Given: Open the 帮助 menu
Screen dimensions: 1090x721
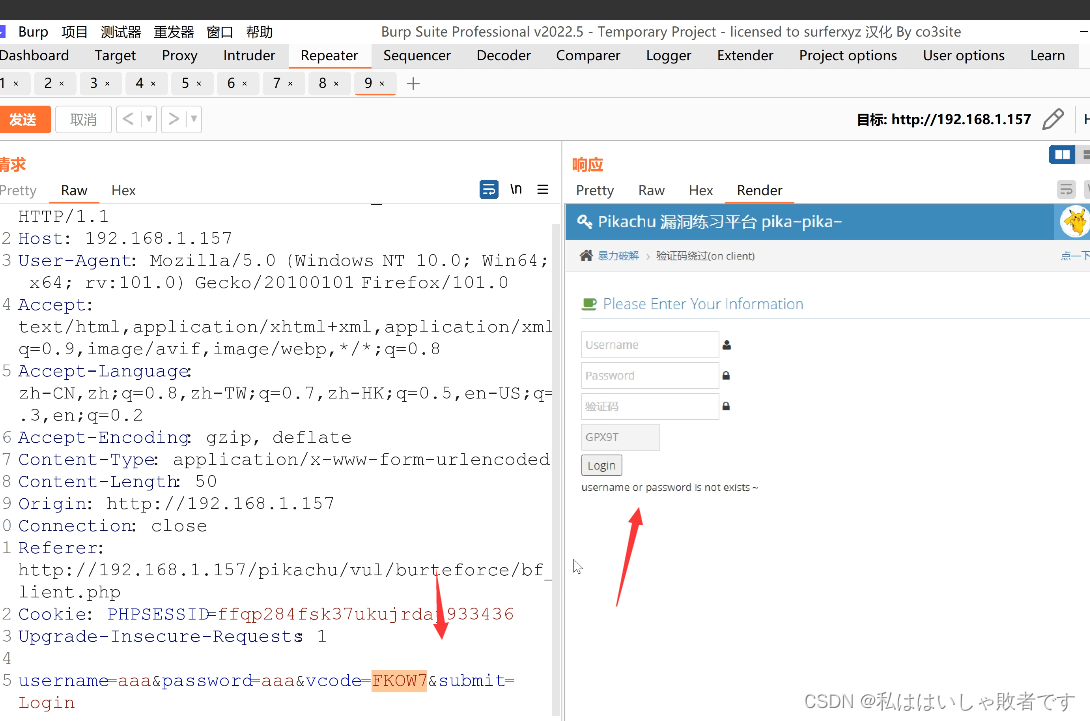Looking at the screenshot, I should pos(259,32).
